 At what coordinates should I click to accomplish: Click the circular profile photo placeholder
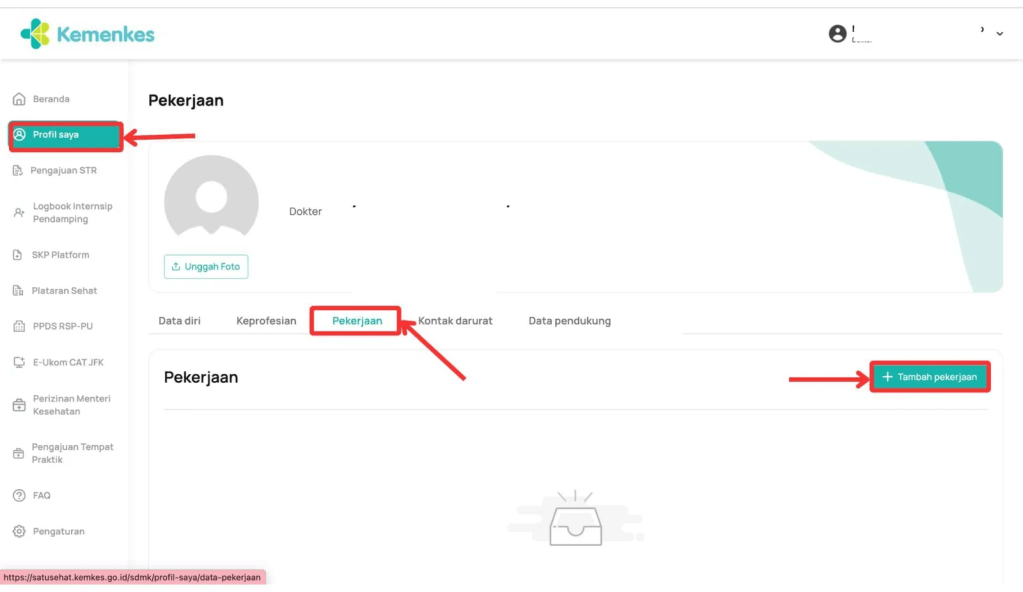[x=211, y=201]
